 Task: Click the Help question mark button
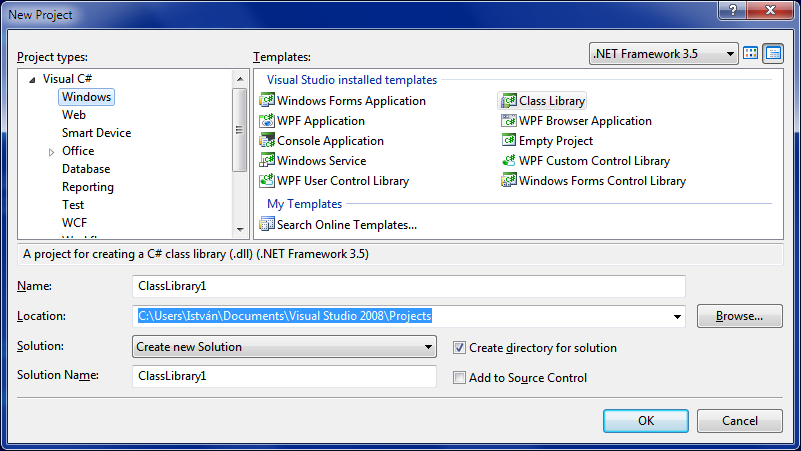tap(732, 10)
